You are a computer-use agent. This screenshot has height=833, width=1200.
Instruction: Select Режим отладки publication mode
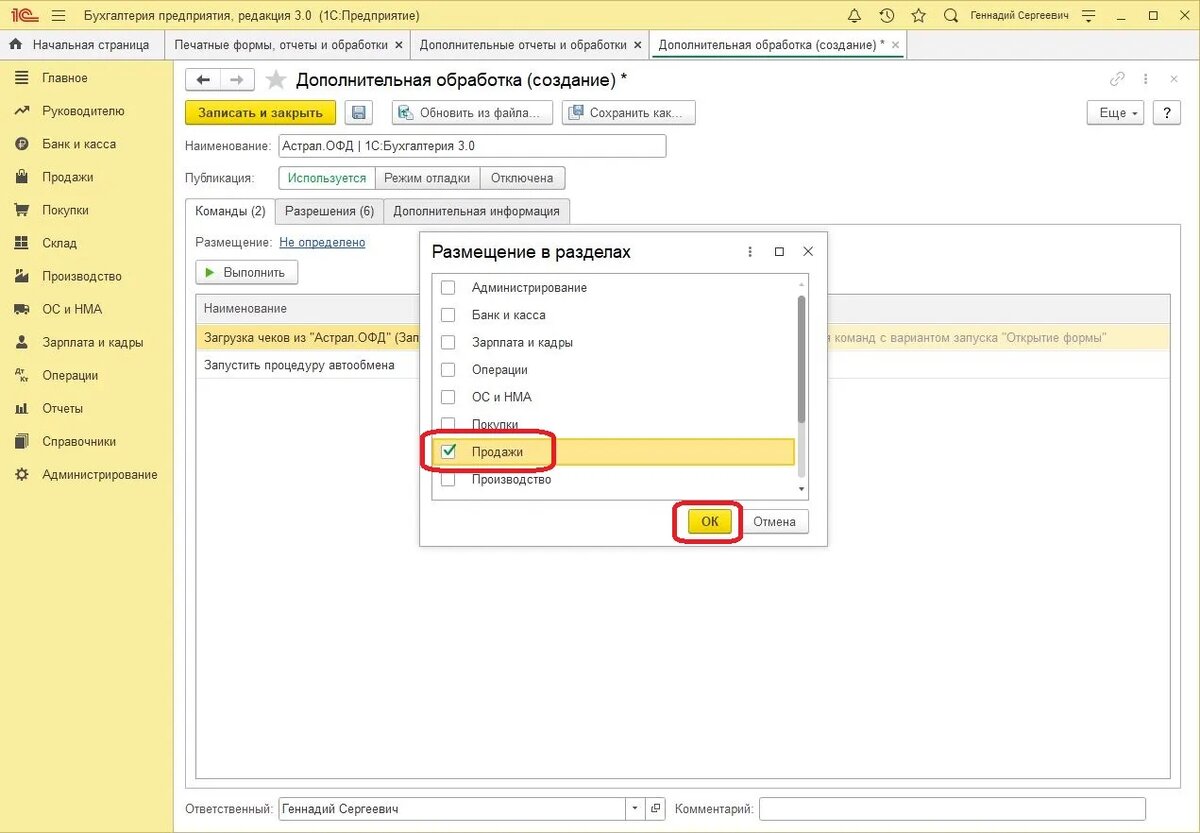427,178
